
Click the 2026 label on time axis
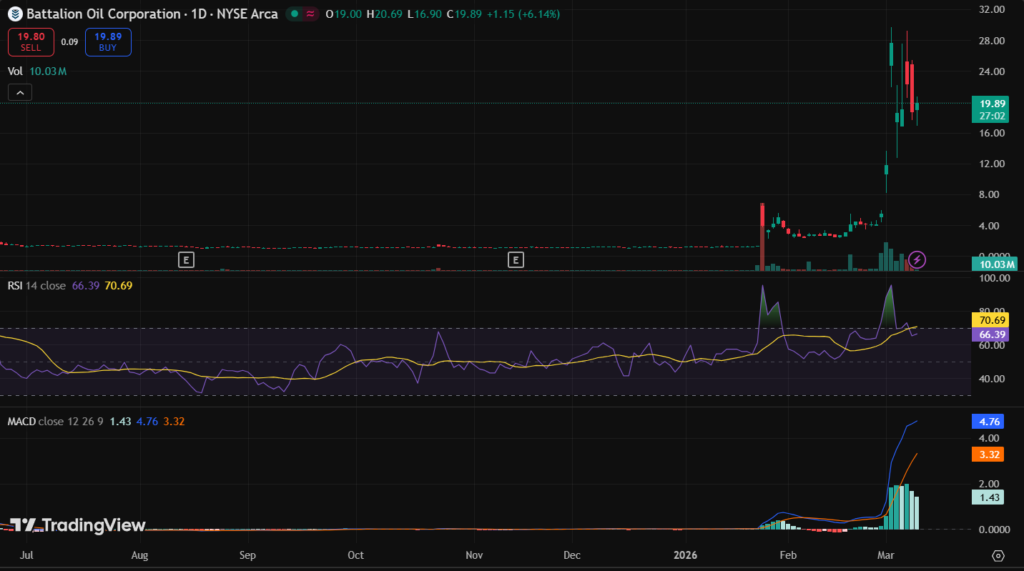pos(685,554)
